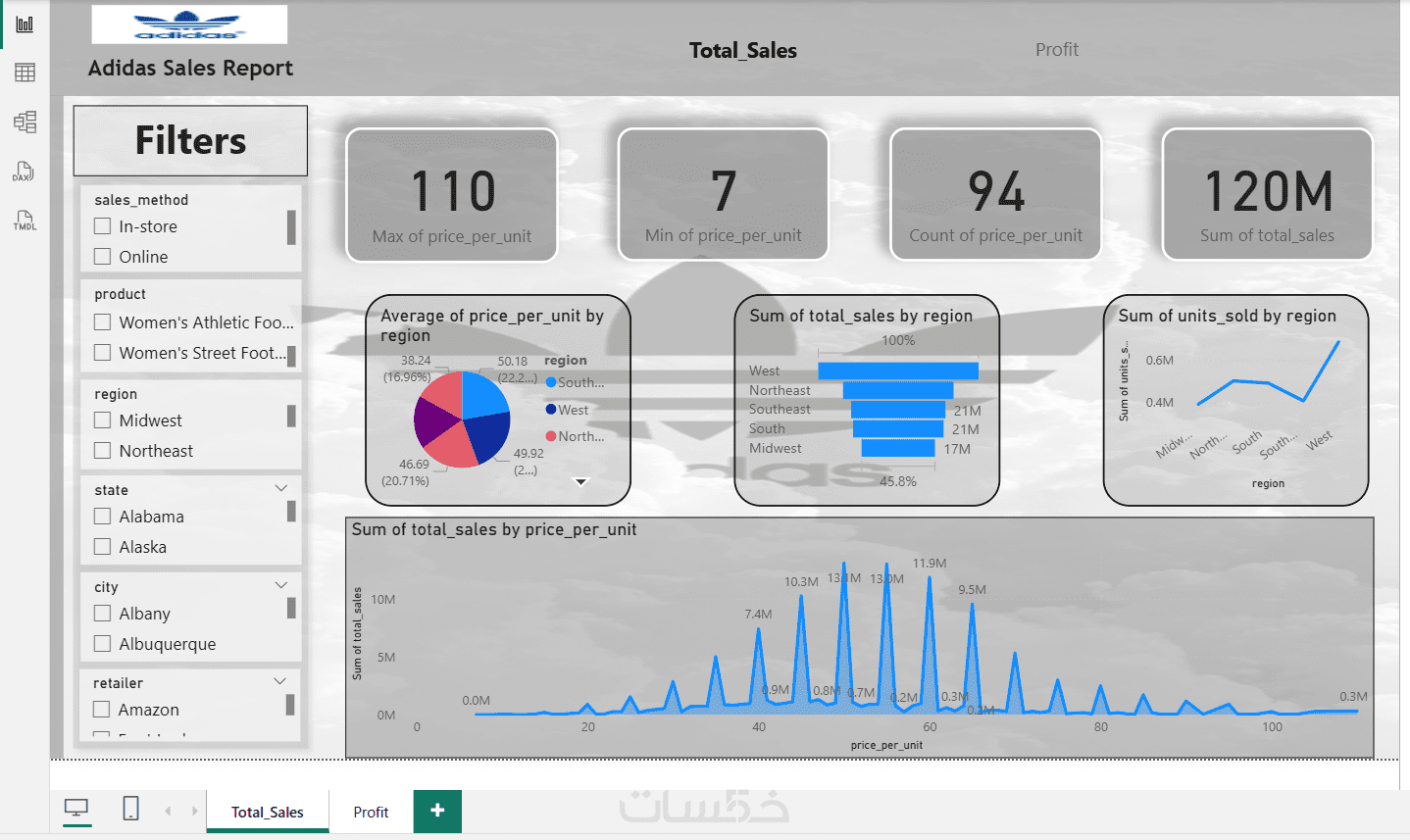Image resolution: width=1410 pixels, height=840 pixels.
Task: Select Northeast legend color in pie chart
Action: 551,436
